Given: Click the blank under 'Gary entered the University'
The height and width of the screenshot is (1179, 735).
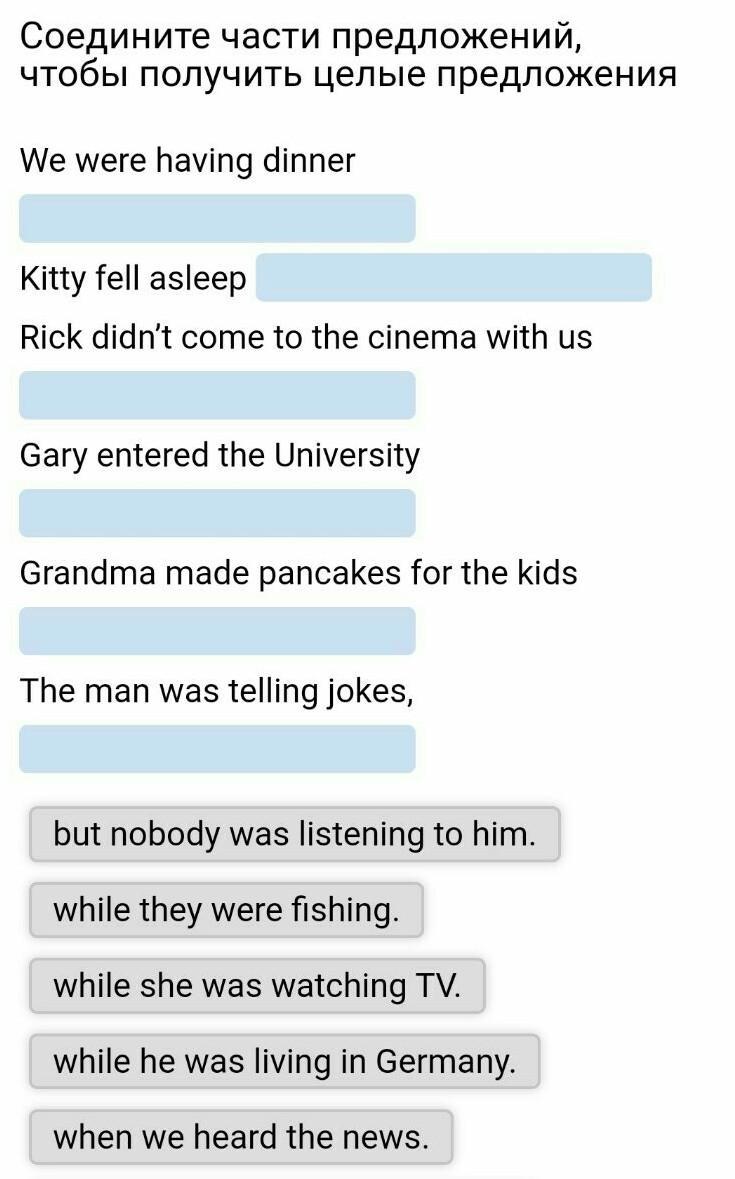Looking at the screenshot, I should click(217, 513).
